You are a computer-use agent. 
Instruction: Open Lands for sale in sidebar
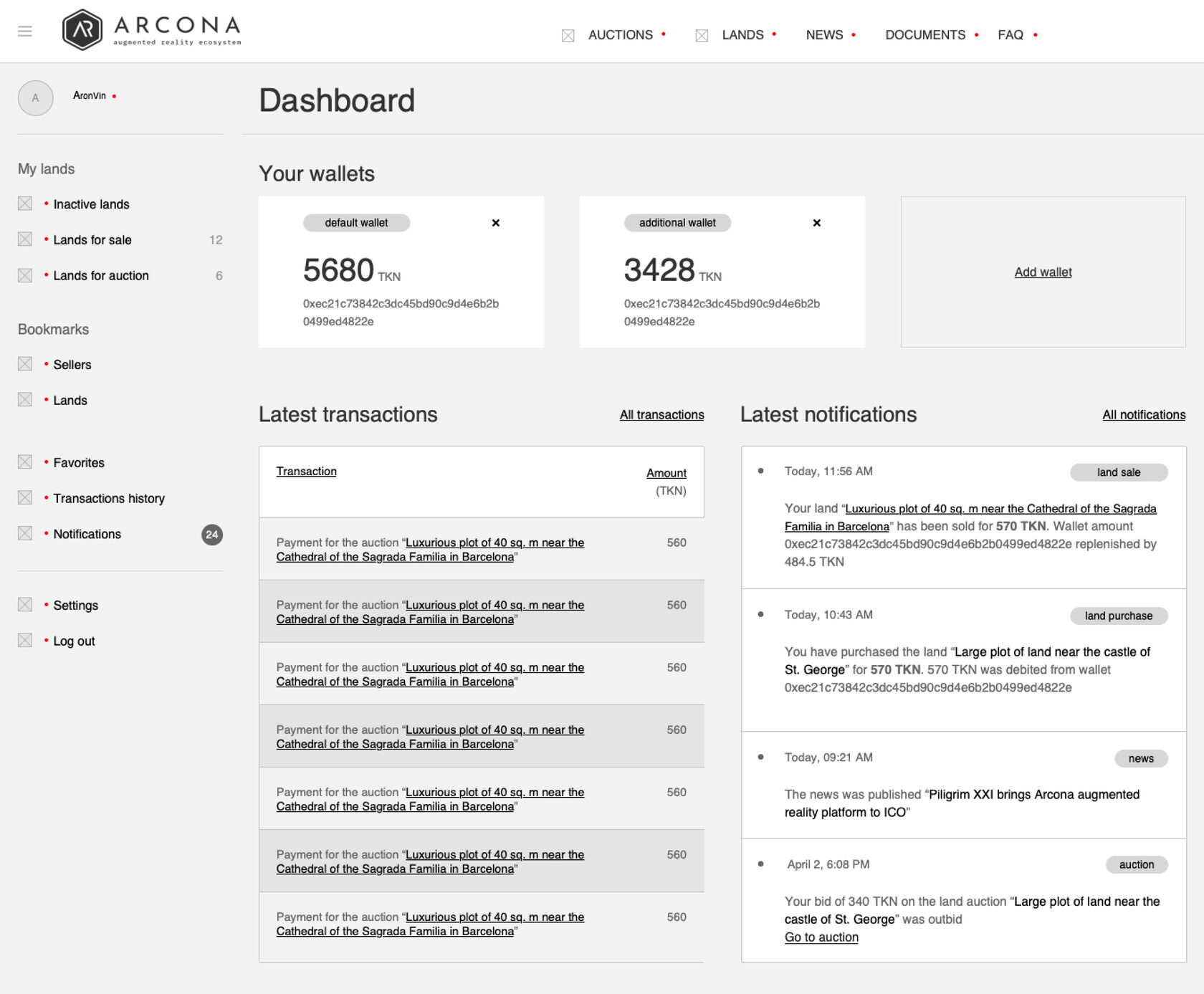click(92, 240)
